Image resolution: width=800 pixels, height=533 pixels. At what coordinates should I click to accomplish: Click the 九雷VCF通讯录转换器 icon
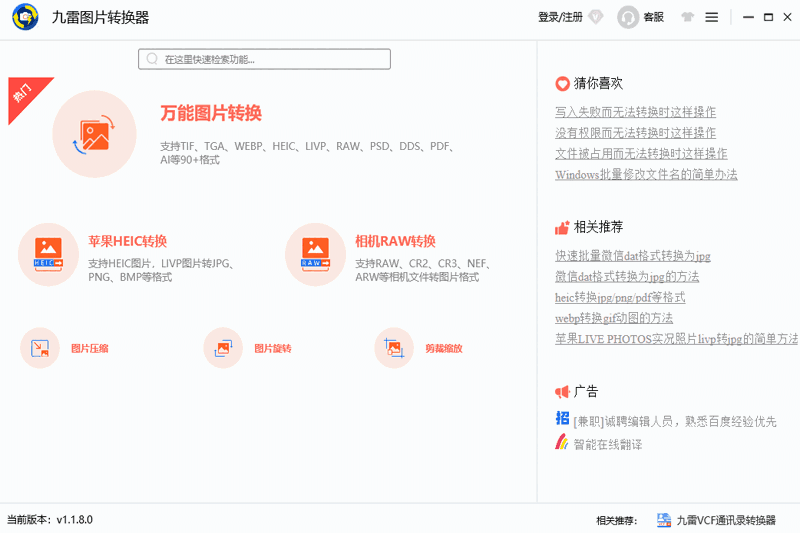click(x=664, y=520)
